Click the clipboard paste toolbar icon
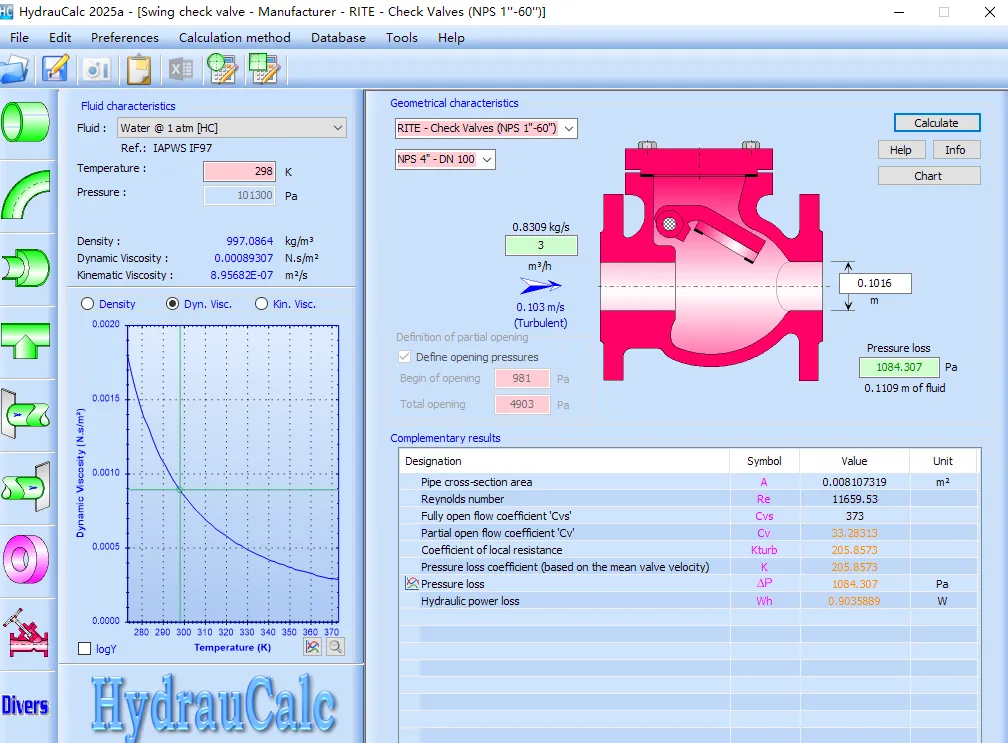 (x=139, y=69)
